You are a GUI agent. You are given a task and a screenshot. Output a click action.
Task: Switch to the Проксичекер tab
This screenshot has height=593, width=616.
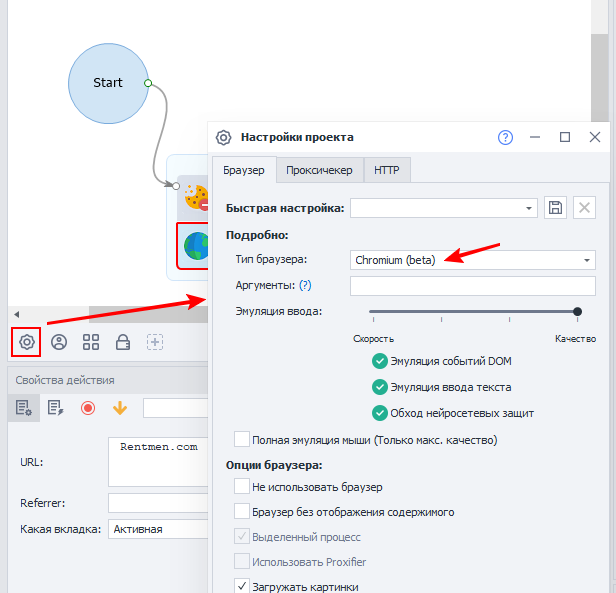[319, 170]
